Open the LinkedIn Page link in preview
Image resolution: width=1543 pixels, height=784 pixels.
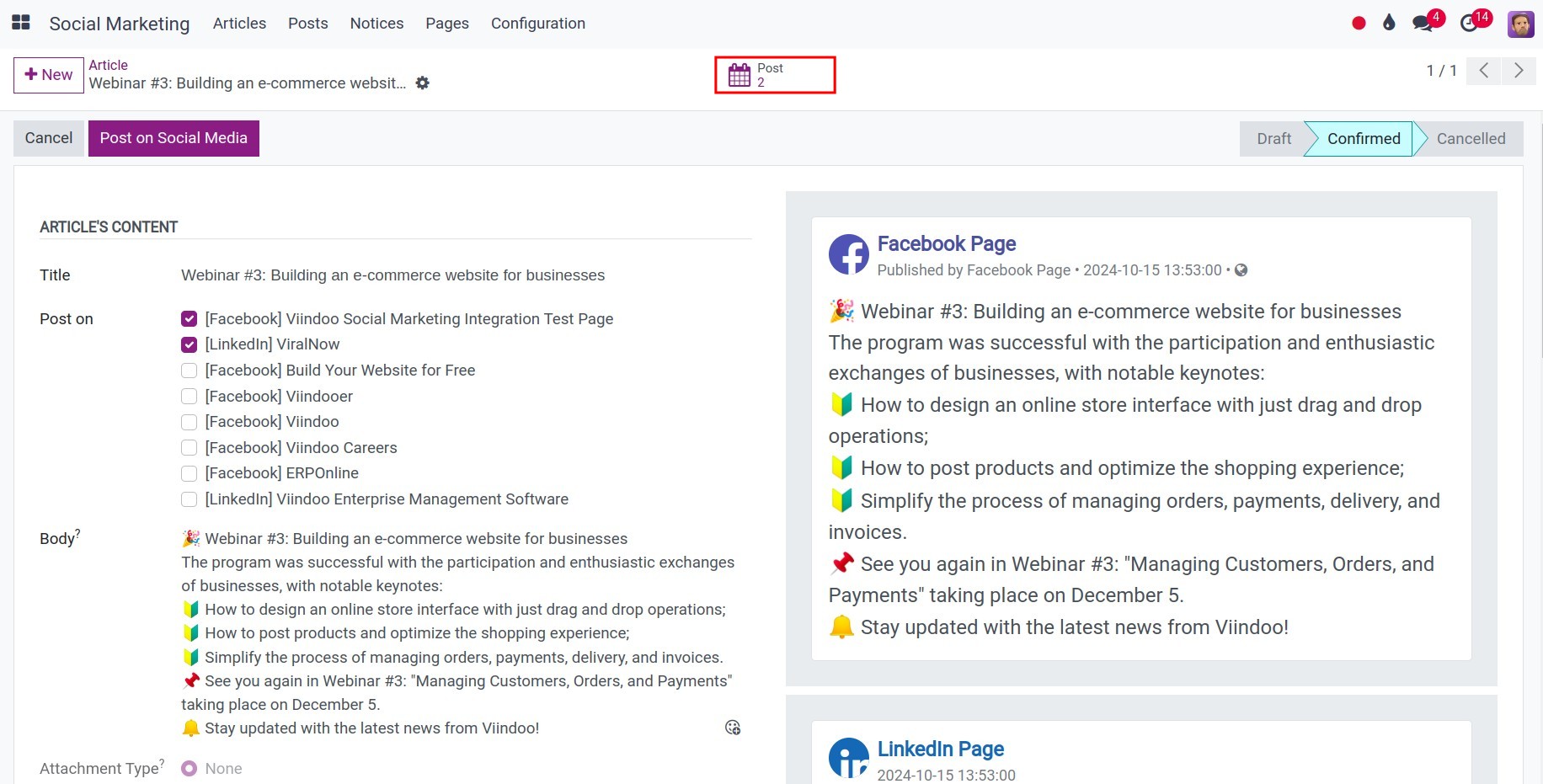(x=941, y=749)
